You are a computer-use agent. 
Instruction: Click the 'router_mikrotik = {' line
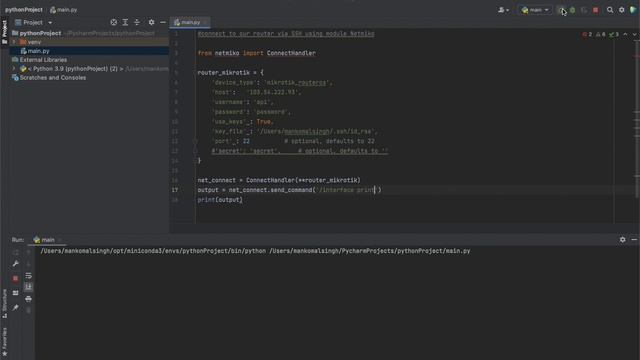point(231,73)
